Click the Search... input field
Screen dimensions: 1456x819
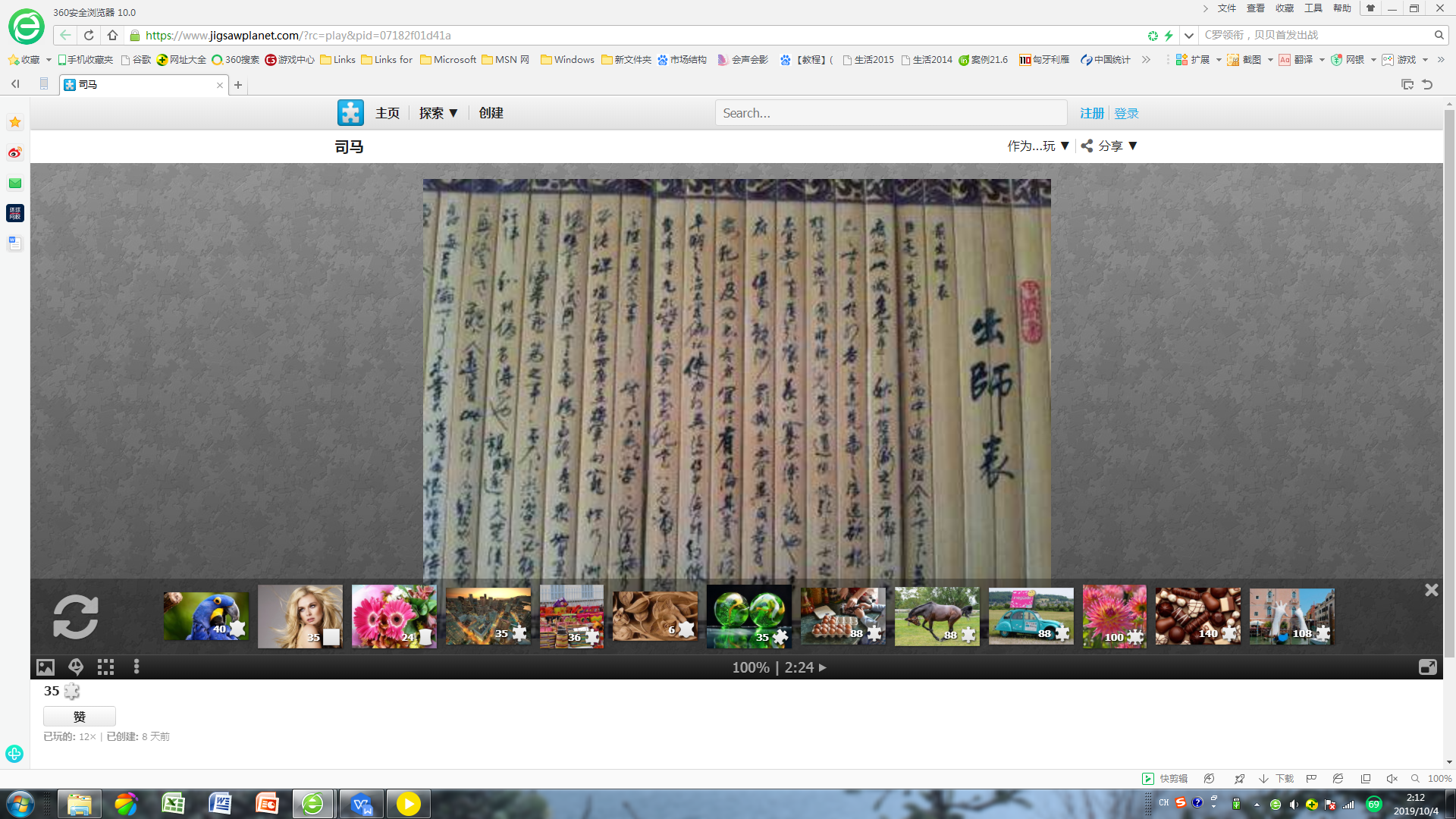coord(891,113)
